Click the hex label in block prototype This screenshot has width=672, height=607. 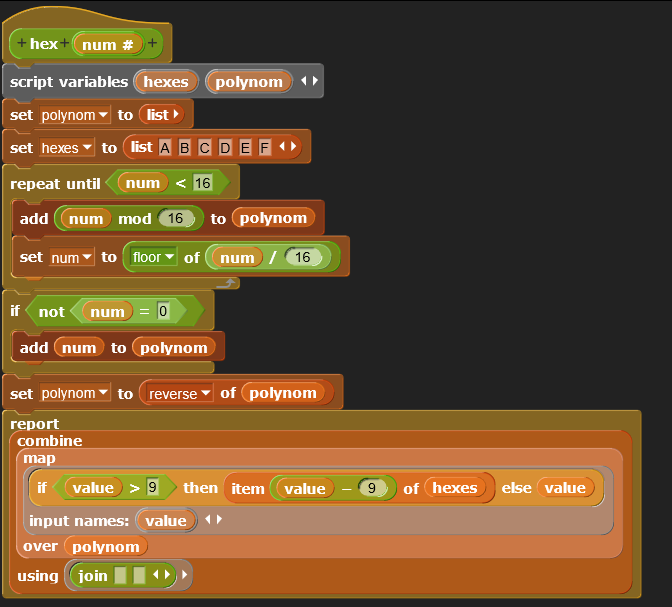click(43, 44)
